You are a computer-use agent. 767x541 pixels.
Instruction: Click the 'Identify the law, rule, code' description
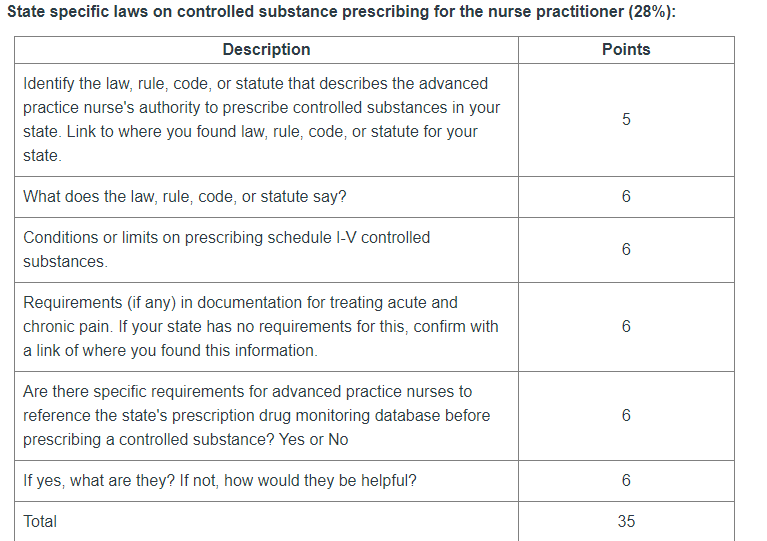point(261,119)
